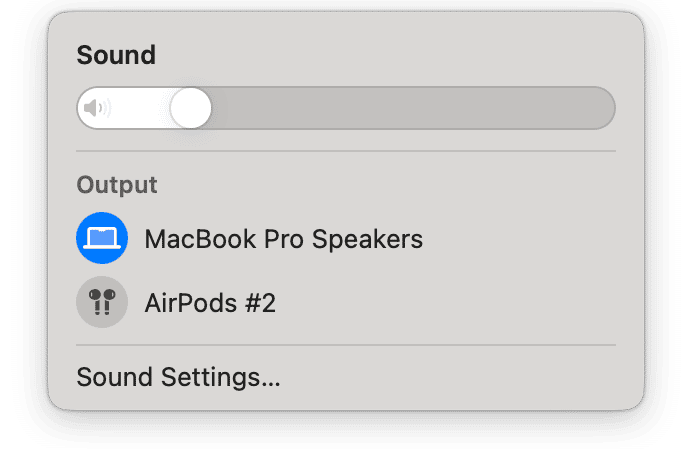Screen dimensions: 692x466
Task: Choose MacBook Pro Speakers as the output
Action: coord(283,240)
